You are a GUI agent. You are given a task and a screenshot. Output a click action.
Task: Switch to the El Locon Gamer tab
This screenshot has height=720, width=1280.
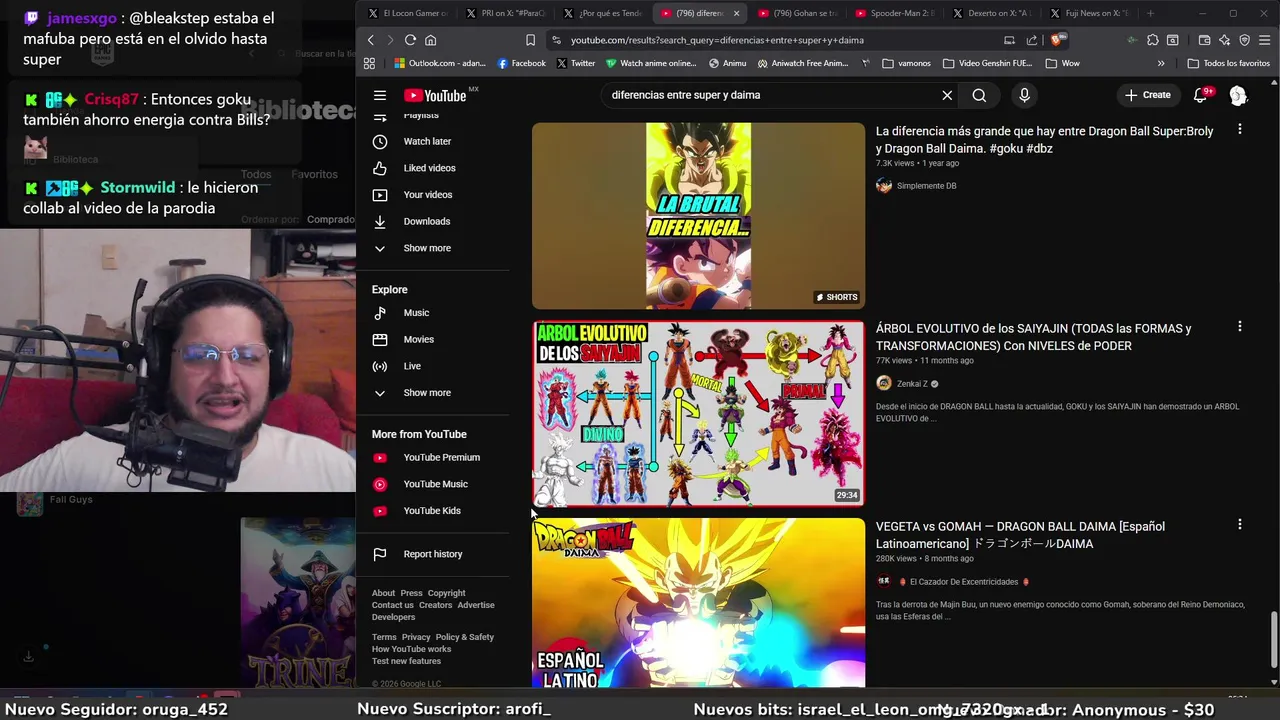[x=407, y=13]
